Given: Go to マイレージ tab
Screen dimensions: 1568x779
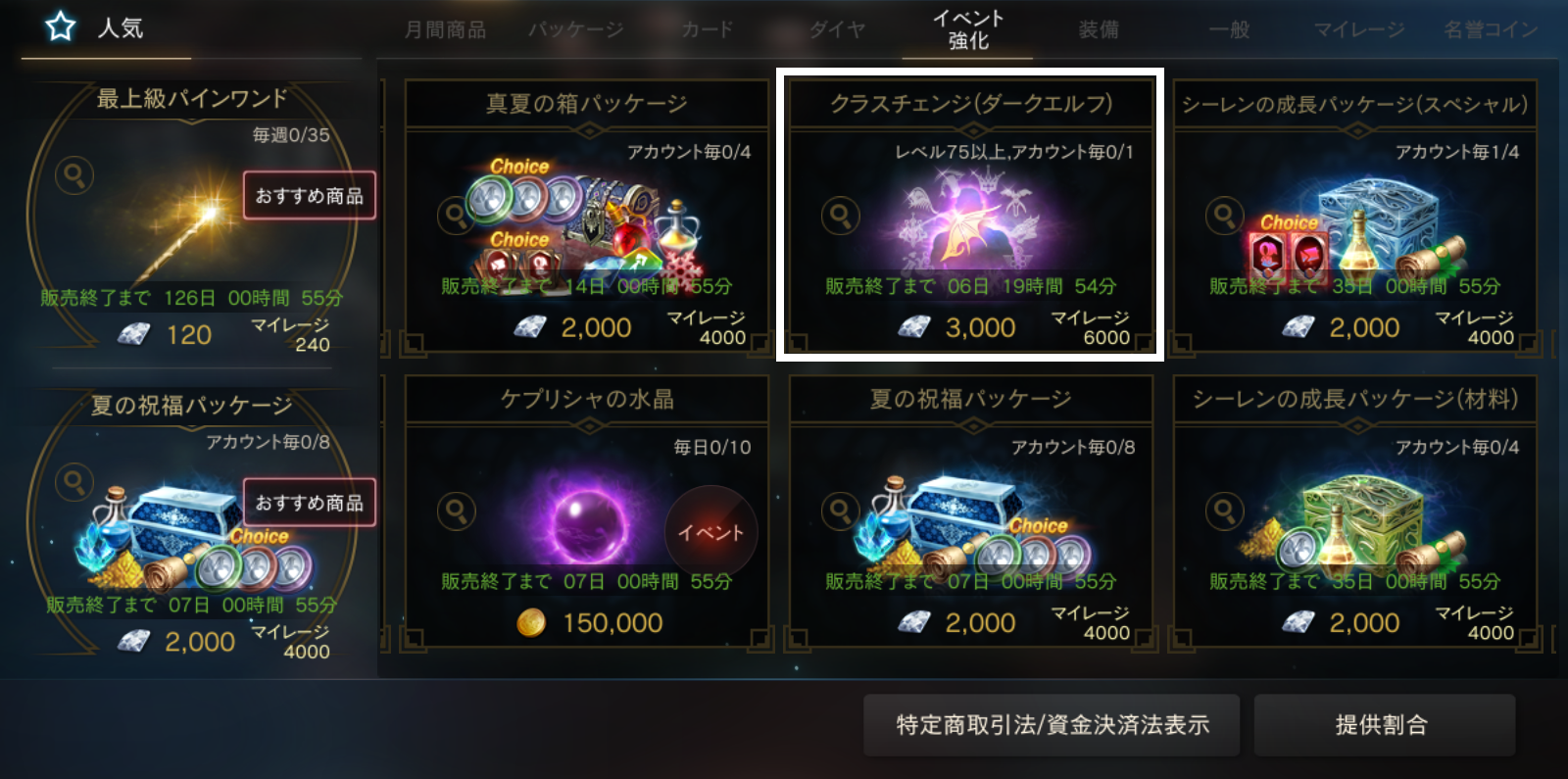Looking at the screenshot, I should (1359, 29).
